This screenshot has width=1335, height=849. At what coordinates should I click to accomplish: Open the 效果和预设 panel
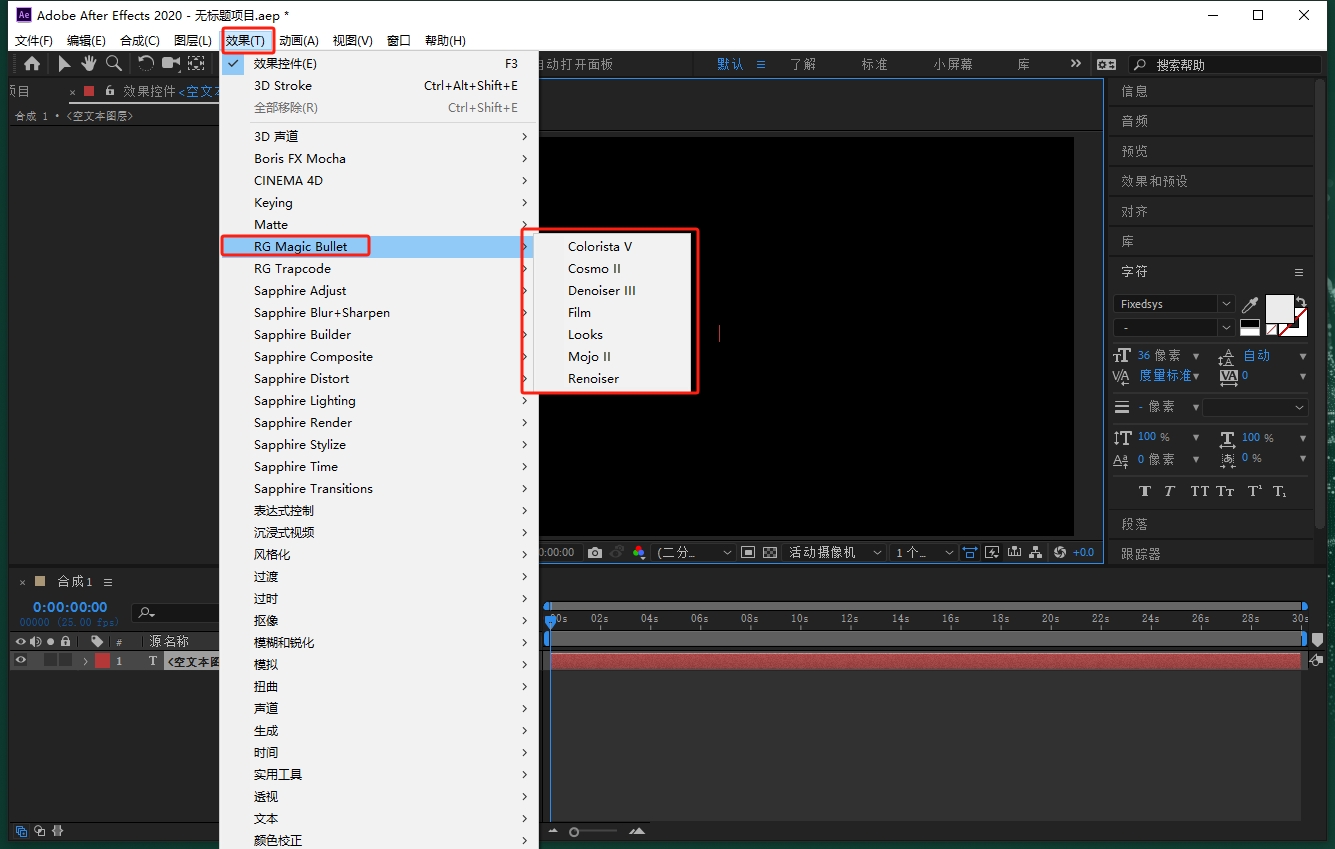click(1154, 181)
